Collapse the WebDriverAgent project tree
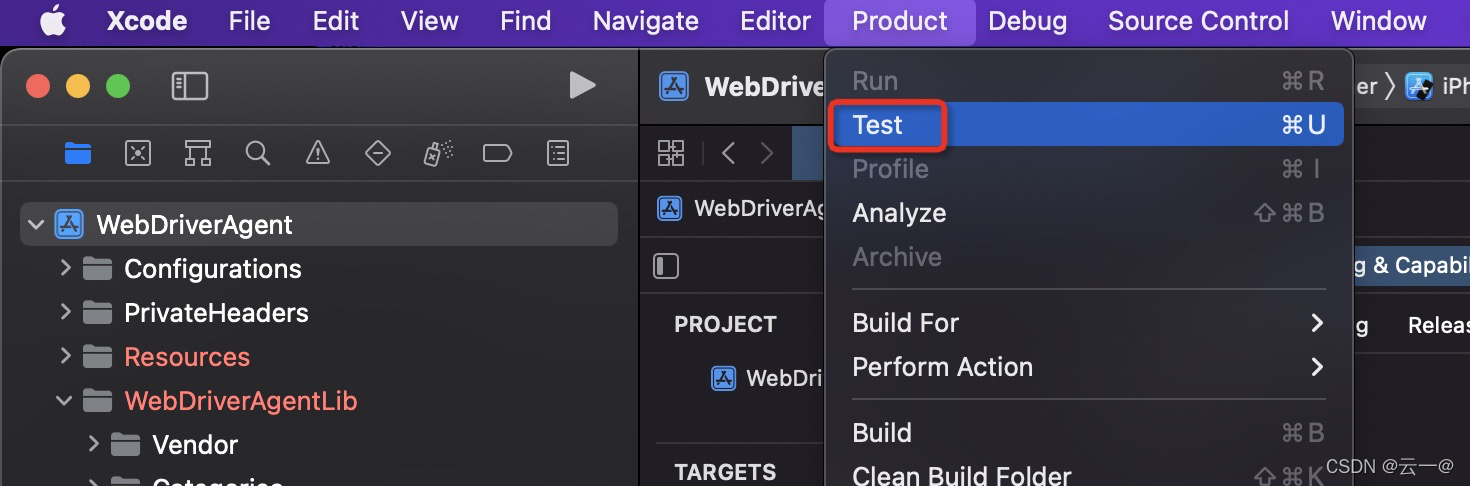 tap(37, 224)
